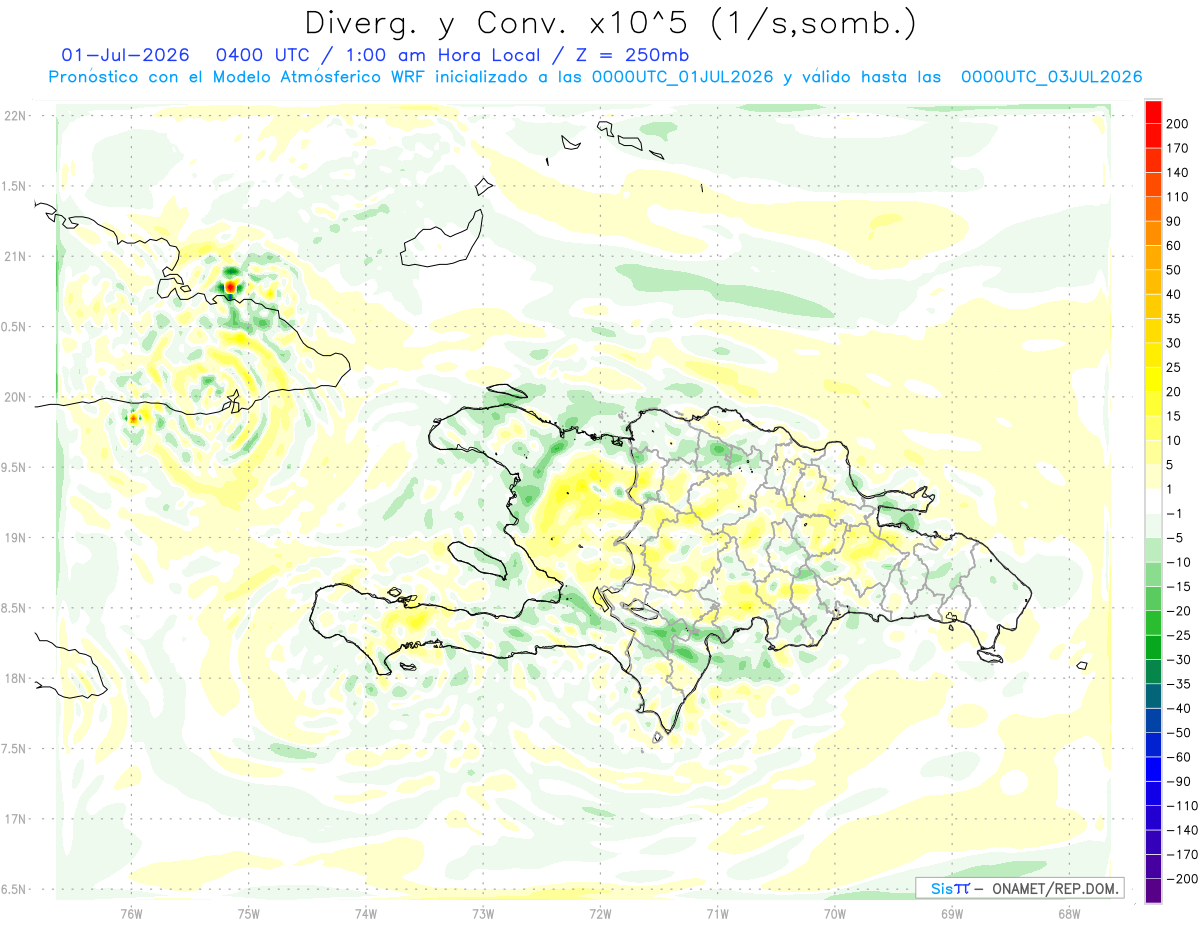Click the '-60' colorbar label
This screenshot has width=1200, height=927.
[1181, 757]
